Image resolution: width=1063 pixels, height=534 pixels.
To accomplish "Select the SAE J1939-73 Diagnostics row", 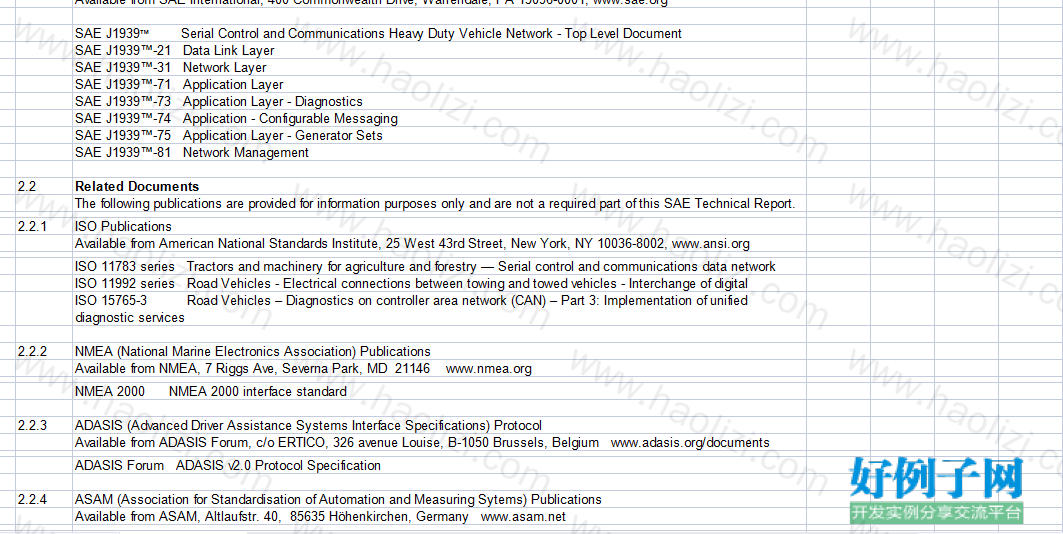I will (x=219, y=102).
